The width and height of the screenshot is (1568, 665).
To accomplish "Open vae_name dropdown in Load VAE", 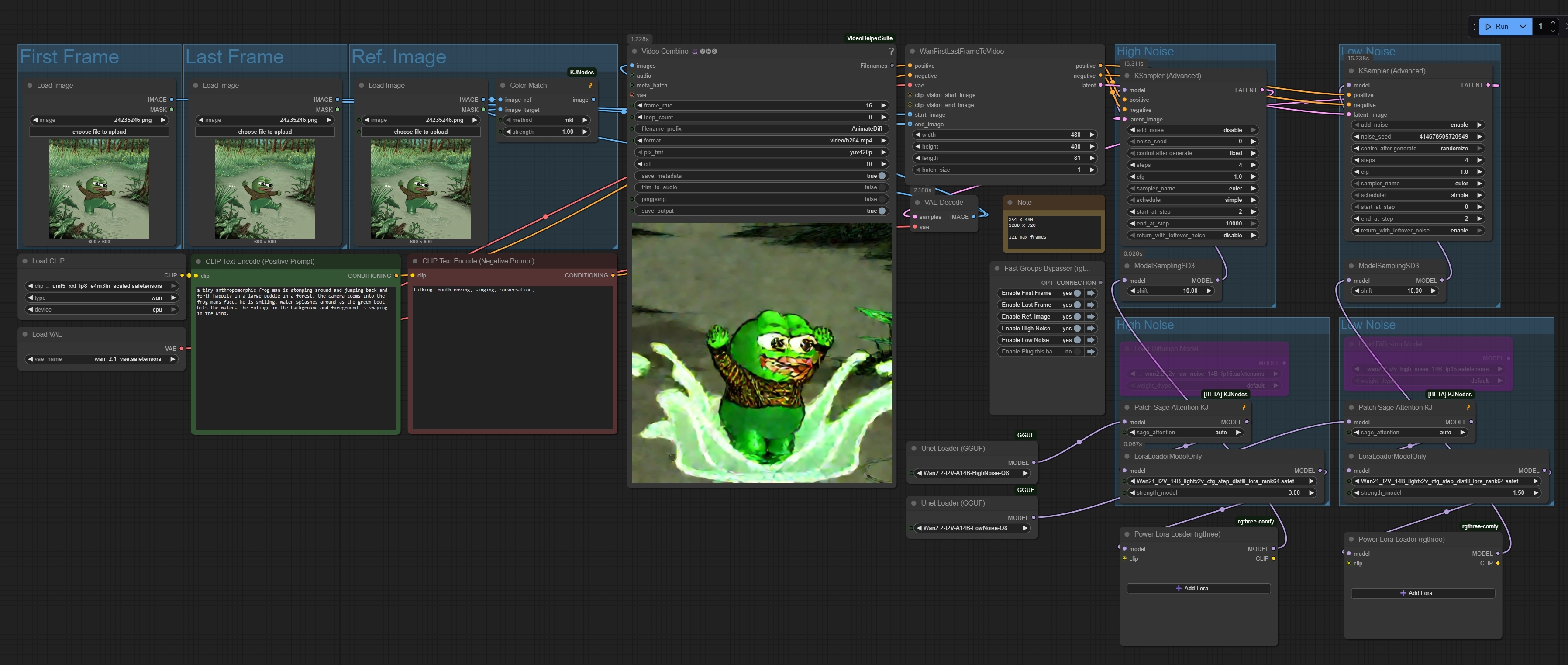I will [x=102, y=359].
